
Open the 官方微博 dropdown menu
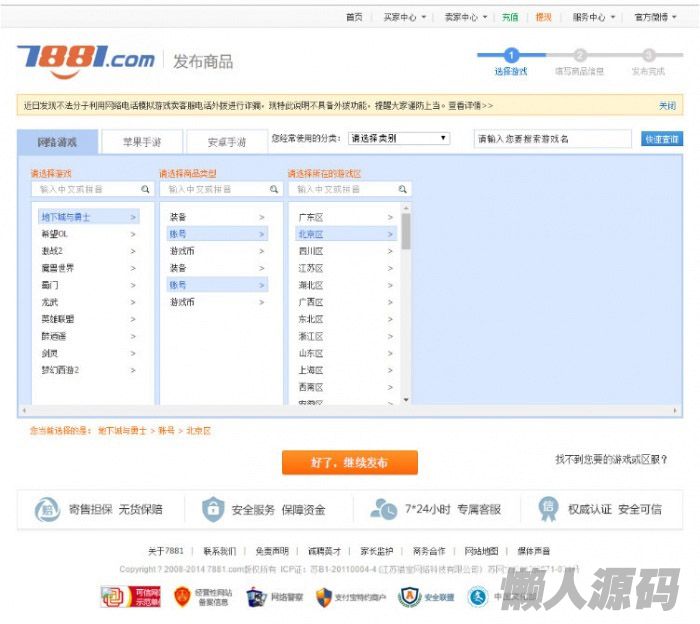[656, 17]
